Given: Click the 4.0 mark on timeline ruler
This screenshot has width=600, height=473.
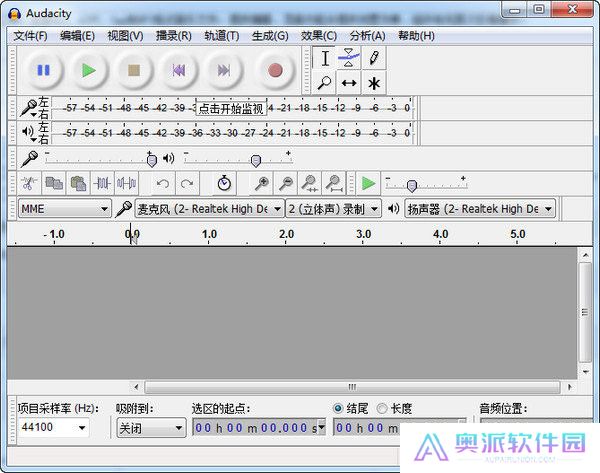Looking at the screenshot, I should click(x=440, y=234).
